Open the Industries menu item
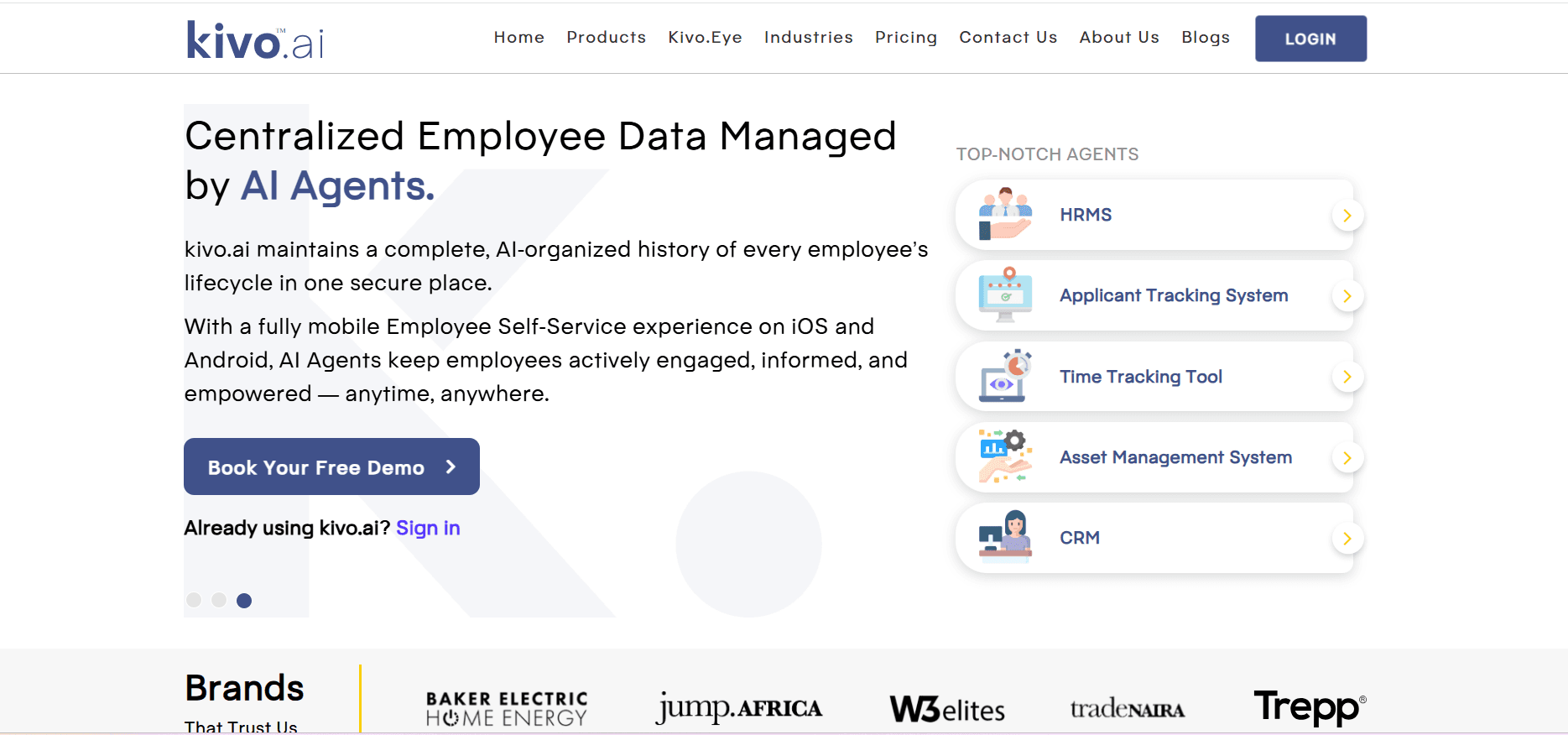This screenshot has width=1568, height=735. [x=808, y=38]
